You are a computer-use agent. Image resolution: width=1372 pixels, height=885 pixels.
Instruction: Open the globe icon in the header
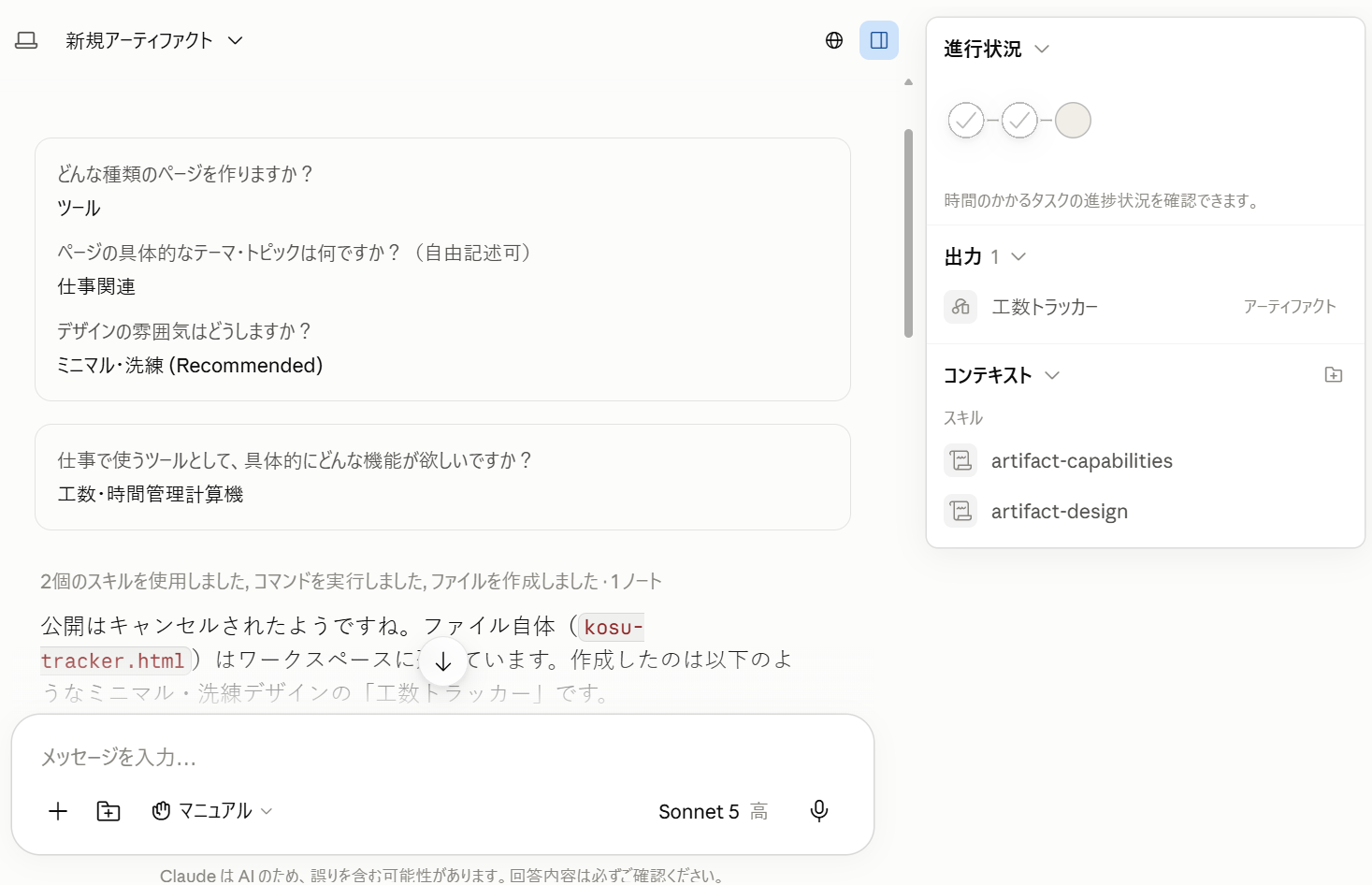834,40
